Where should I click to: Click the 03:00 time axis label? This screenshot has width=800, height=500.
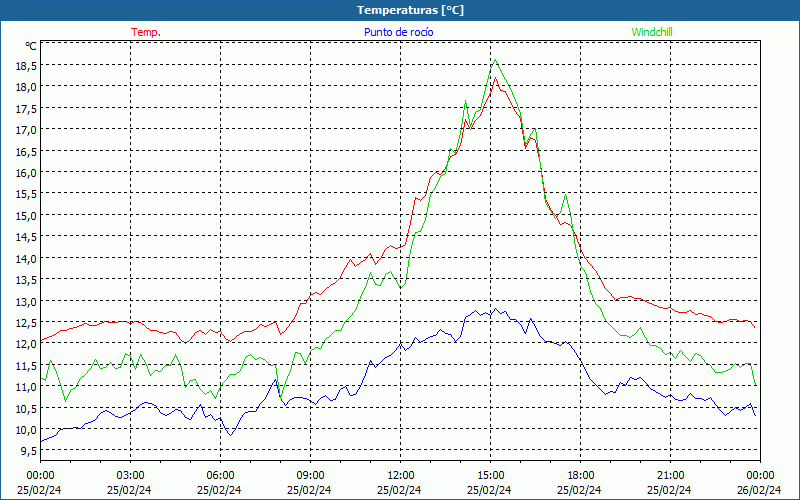tap(131, 476)
